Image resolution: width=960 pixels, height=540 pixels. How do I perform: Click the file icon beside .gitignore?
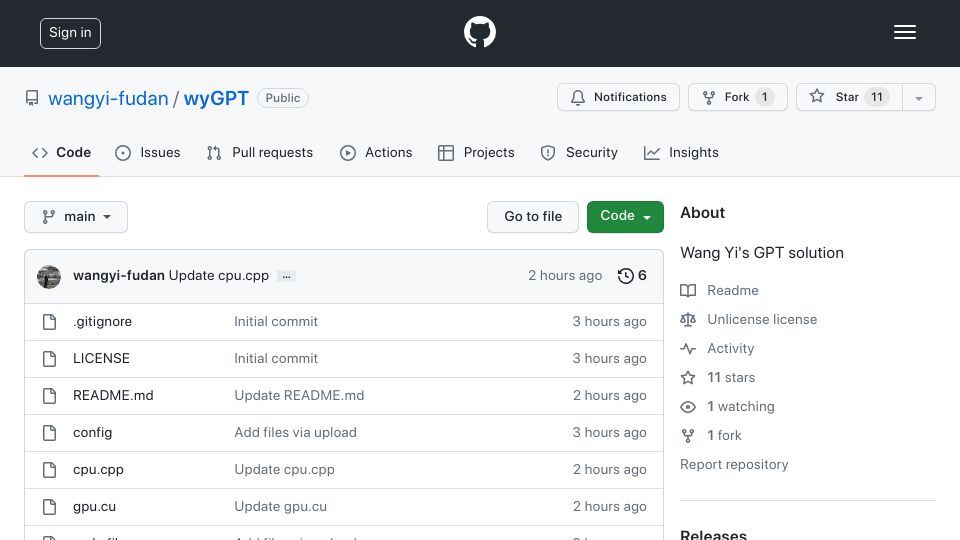click(x=50, y=321)
